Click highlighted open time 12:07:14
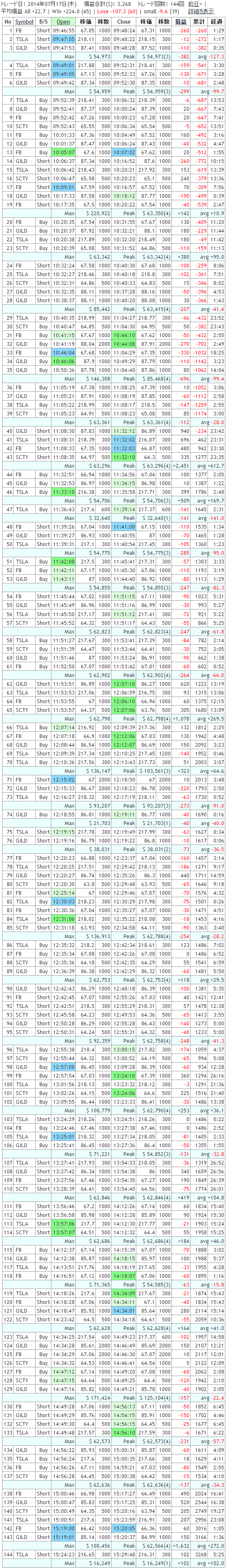Viewport: 227px width, 1568px height. (x=63, y=727)
